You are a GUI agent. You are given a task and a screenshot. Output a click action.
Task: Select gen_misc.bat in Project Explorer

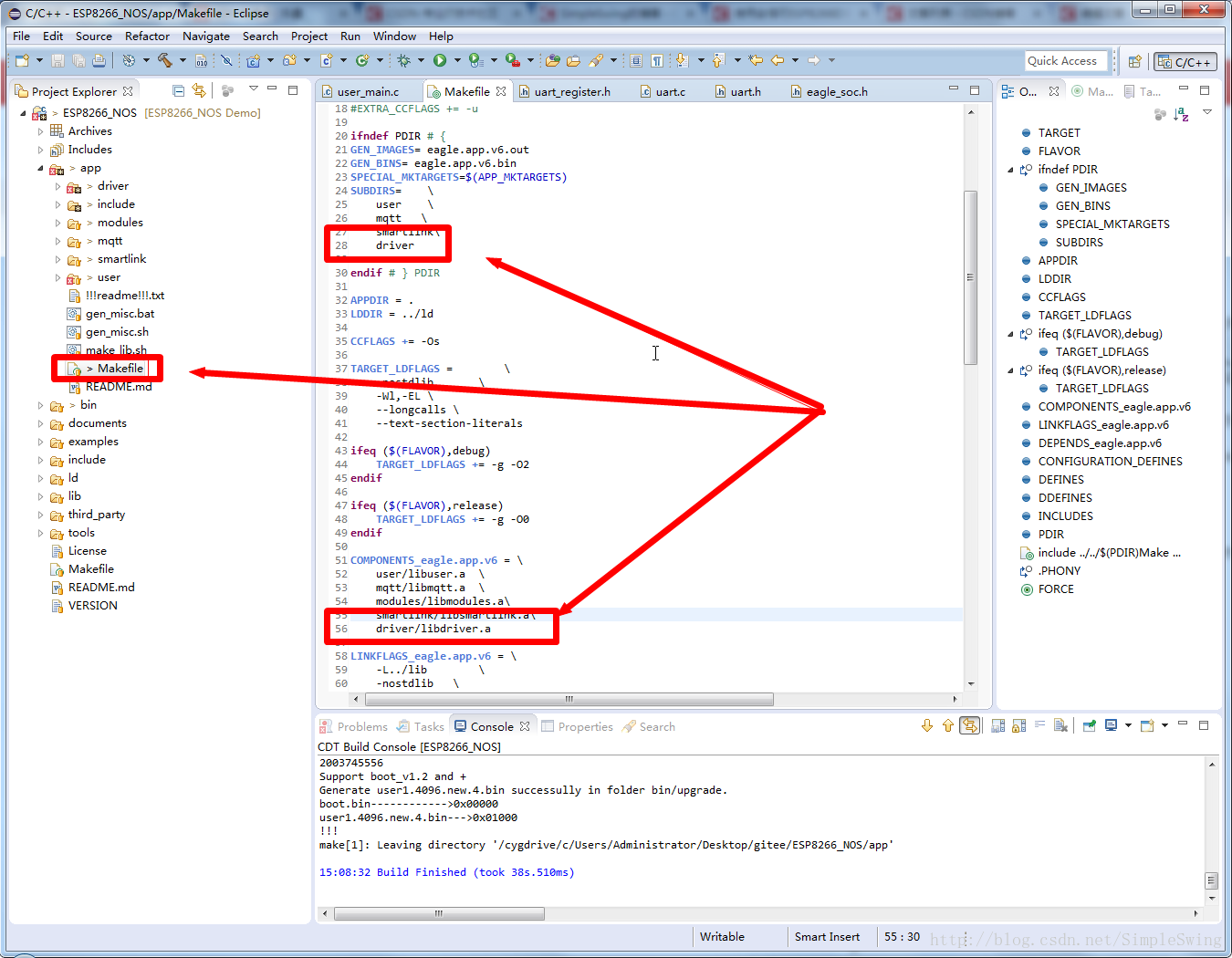[x=120, y=314]
